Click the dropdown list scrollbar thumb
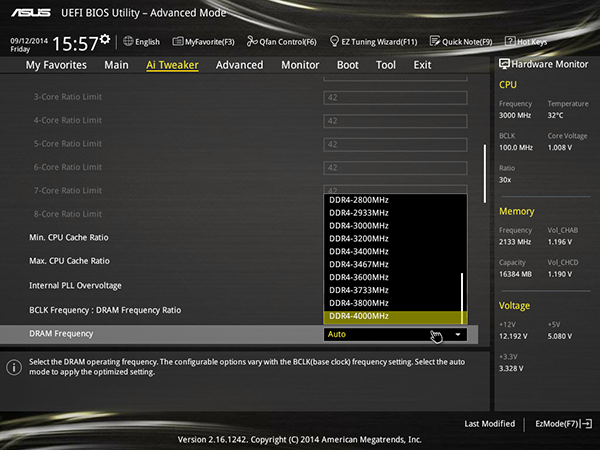 (x=462, y=298)
